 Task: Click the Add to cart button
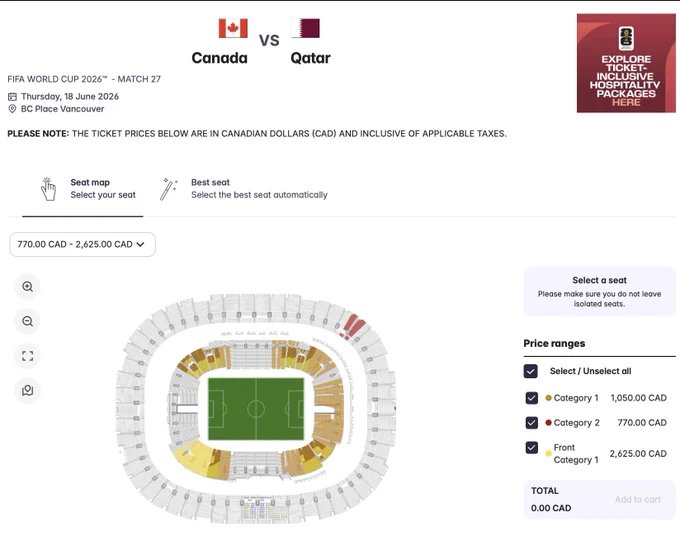(638, 500)
